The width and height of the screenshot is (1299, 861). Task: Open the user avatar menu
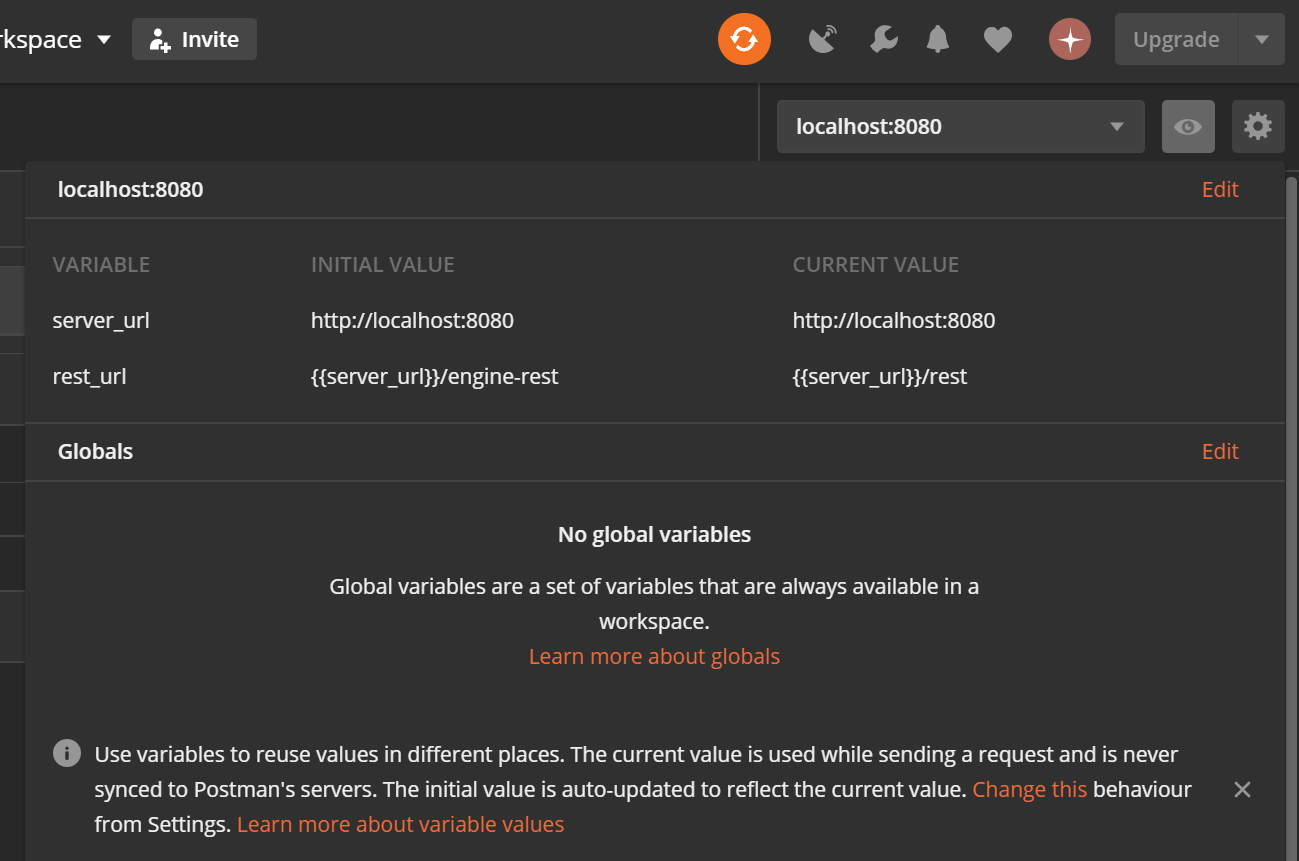(1069, 40)
